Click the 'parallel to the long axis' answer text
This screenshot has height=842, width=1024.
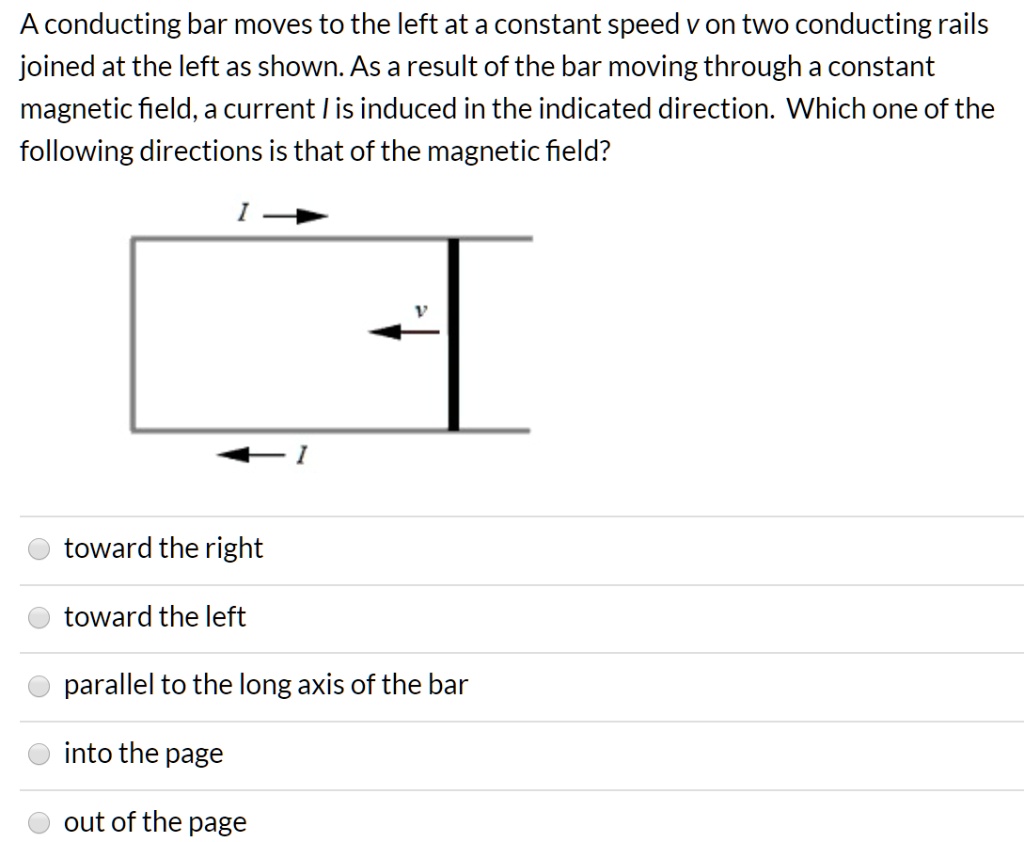pos(266,685)
